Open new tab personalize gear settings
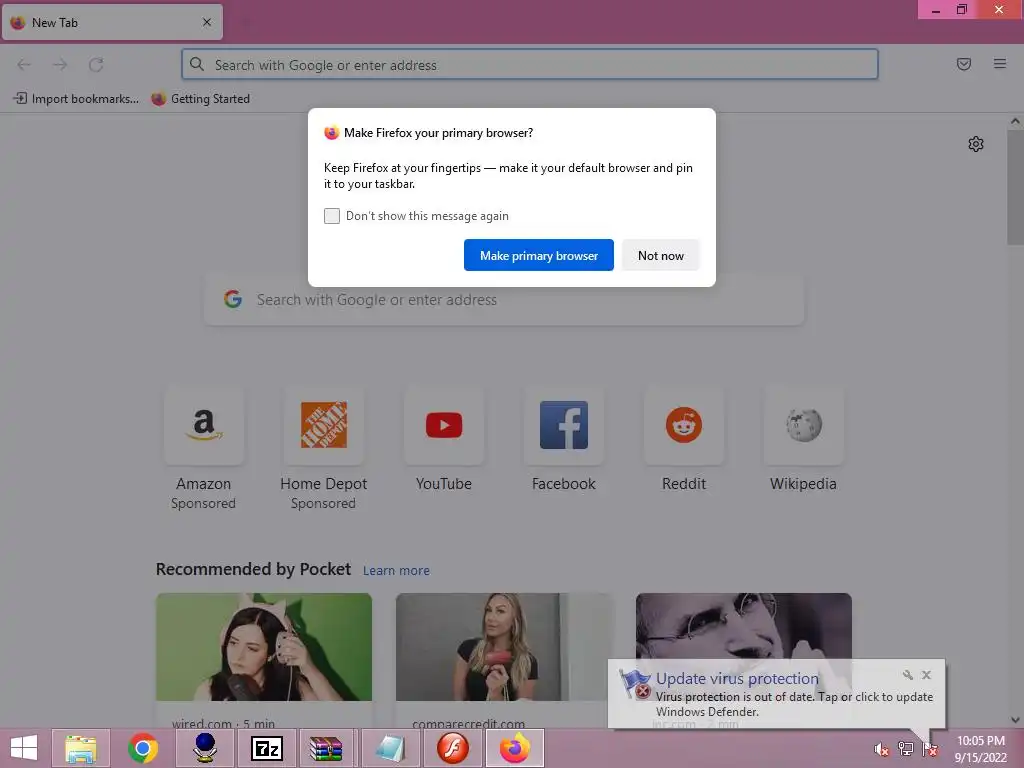 tap(976, 144)
